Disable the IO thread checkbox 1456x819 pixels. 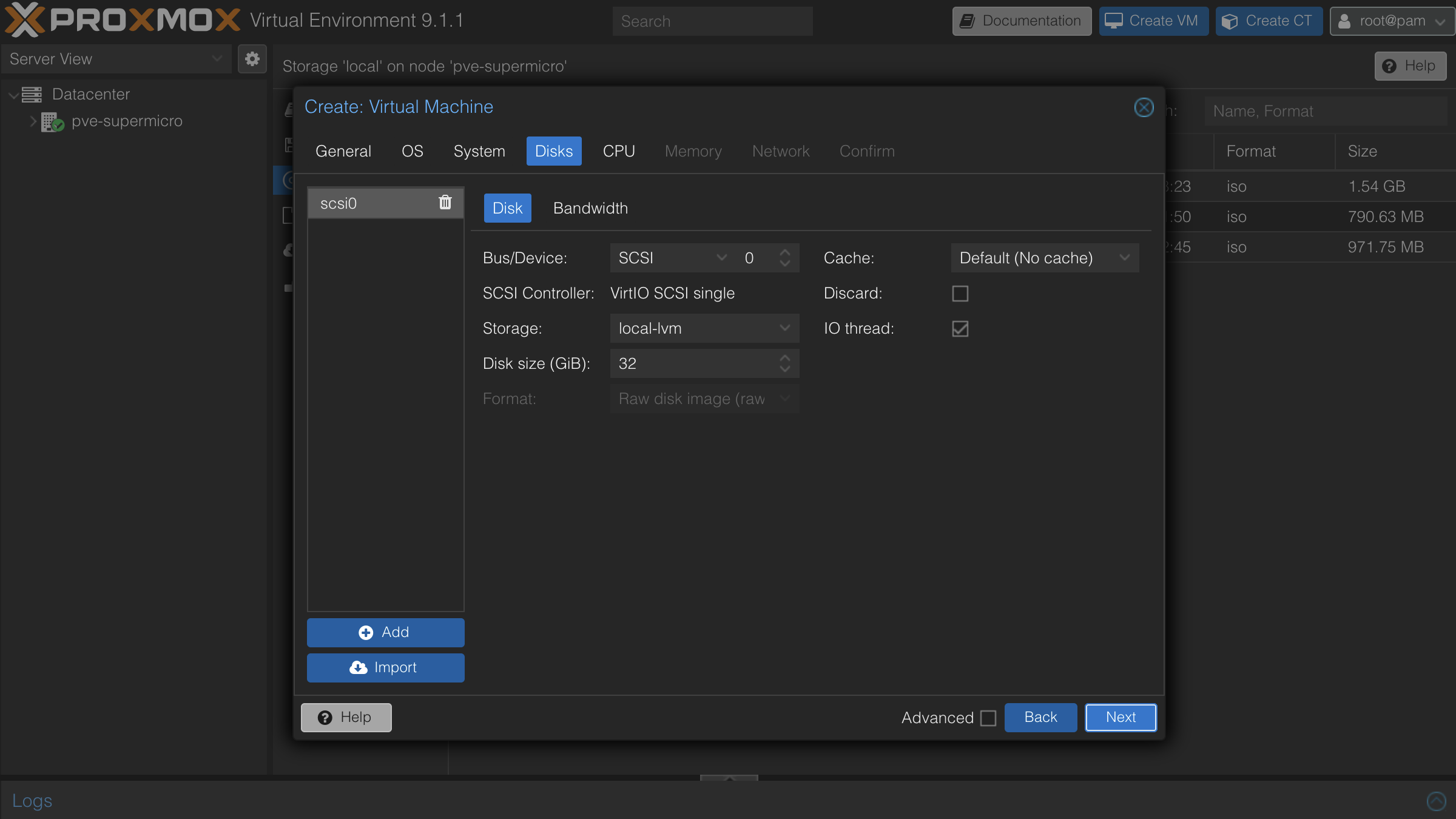coord(960,329)
